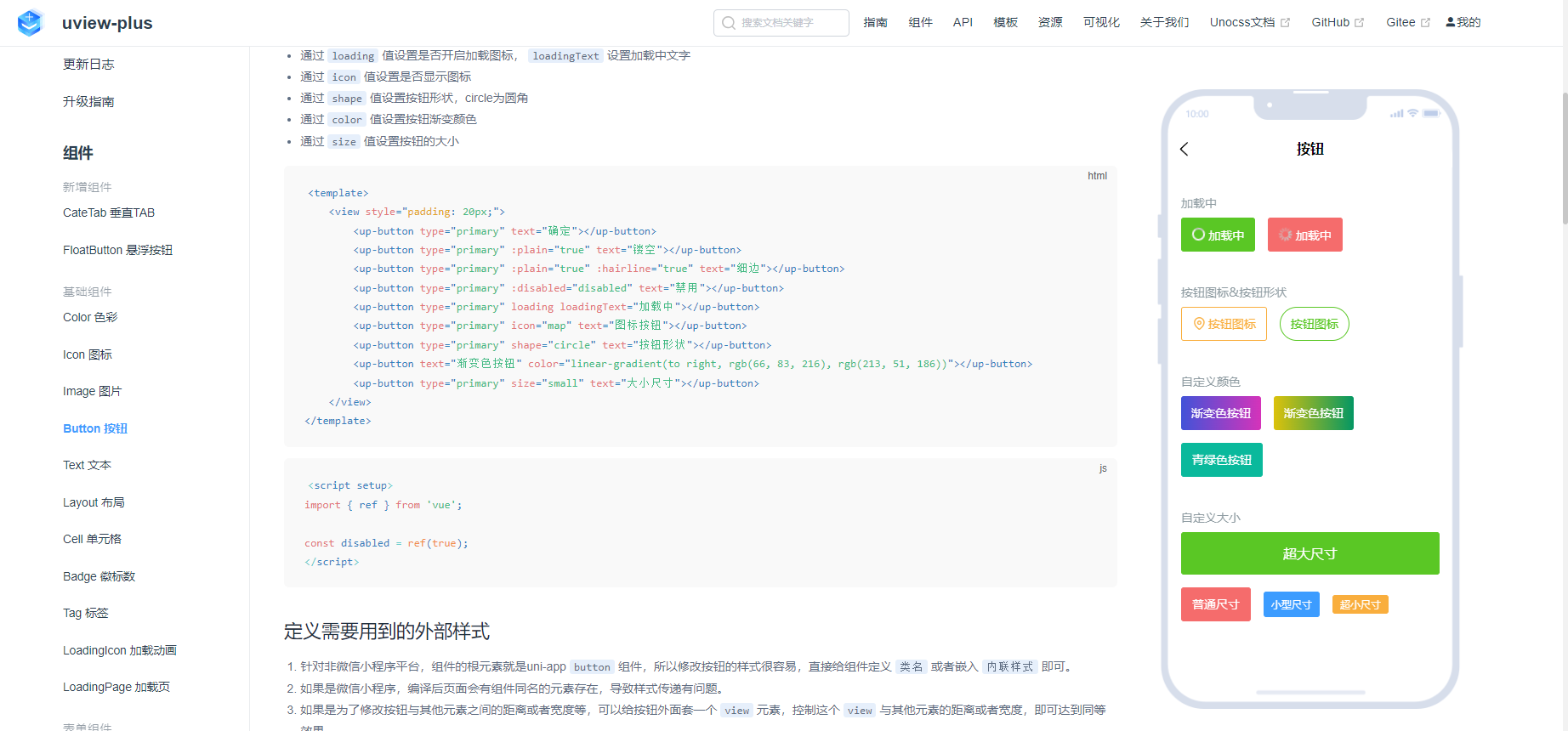Click the search magnifier icon
Screen dimensions: 1568x731
(x=729, y=23)
